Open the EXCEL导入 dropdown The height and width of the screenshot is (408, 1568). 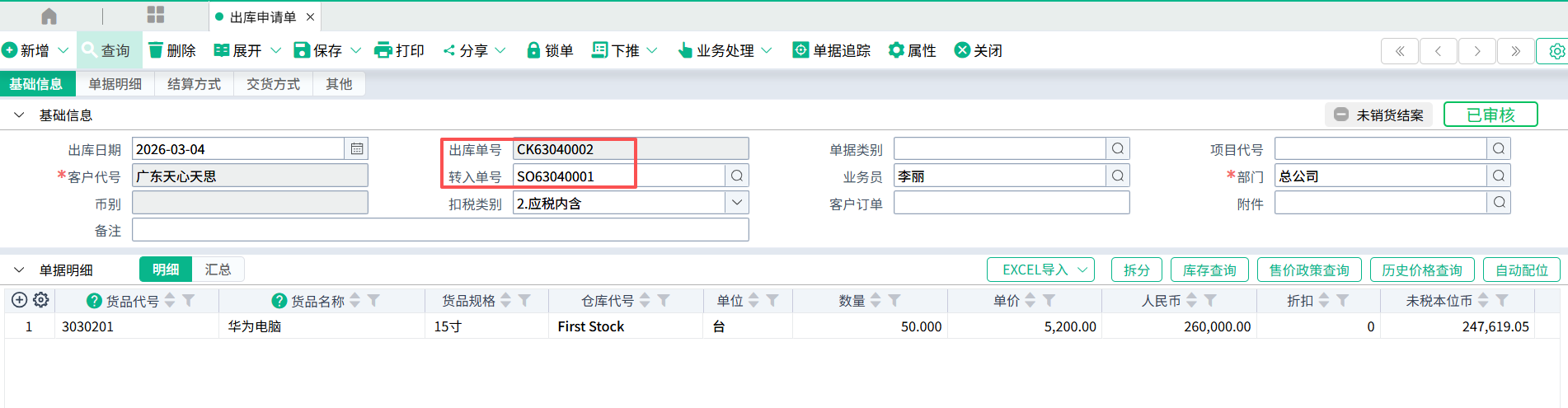click(1040, 270)
